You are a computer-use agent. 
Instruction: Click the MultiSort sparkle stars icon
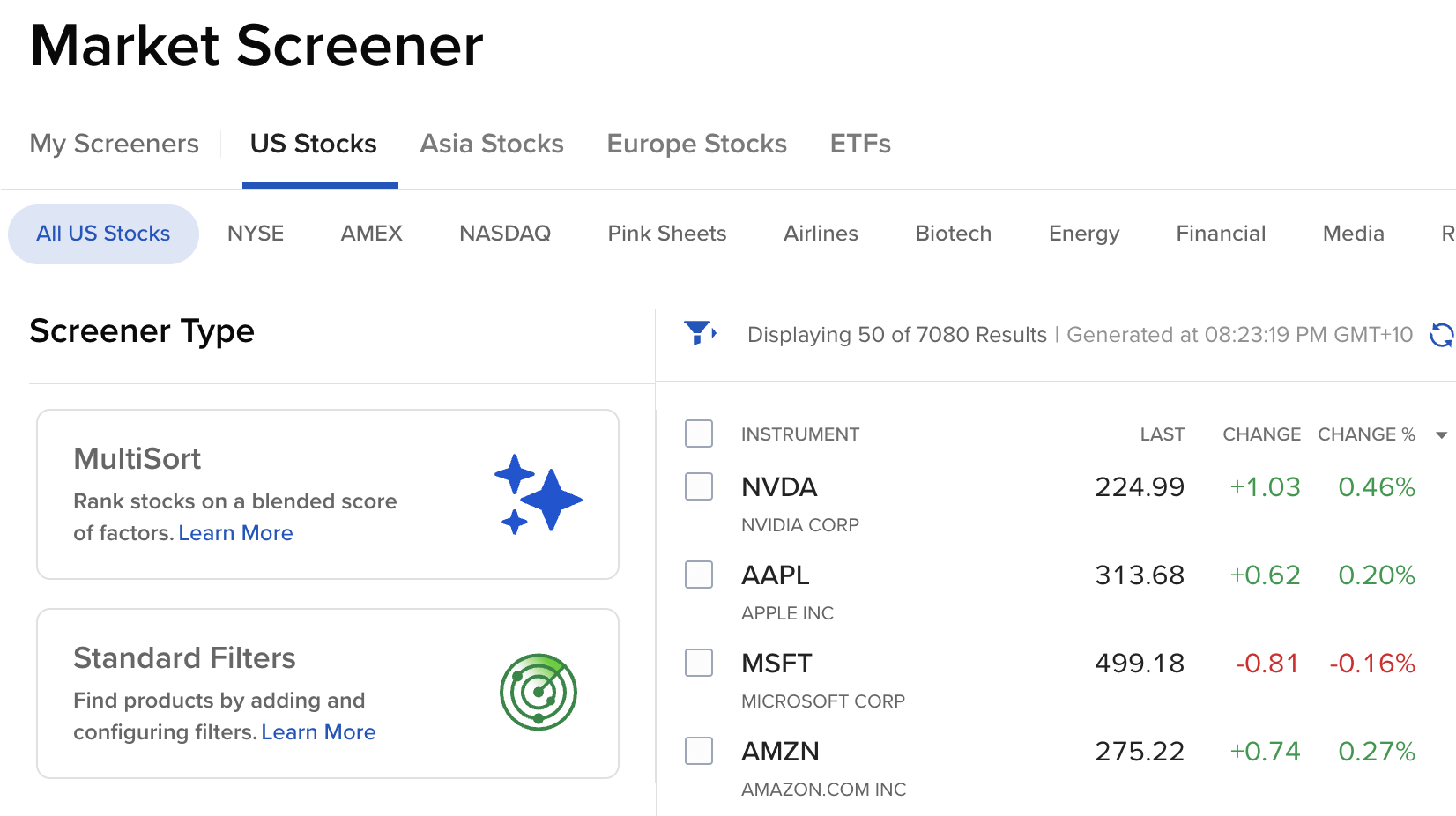538,493
